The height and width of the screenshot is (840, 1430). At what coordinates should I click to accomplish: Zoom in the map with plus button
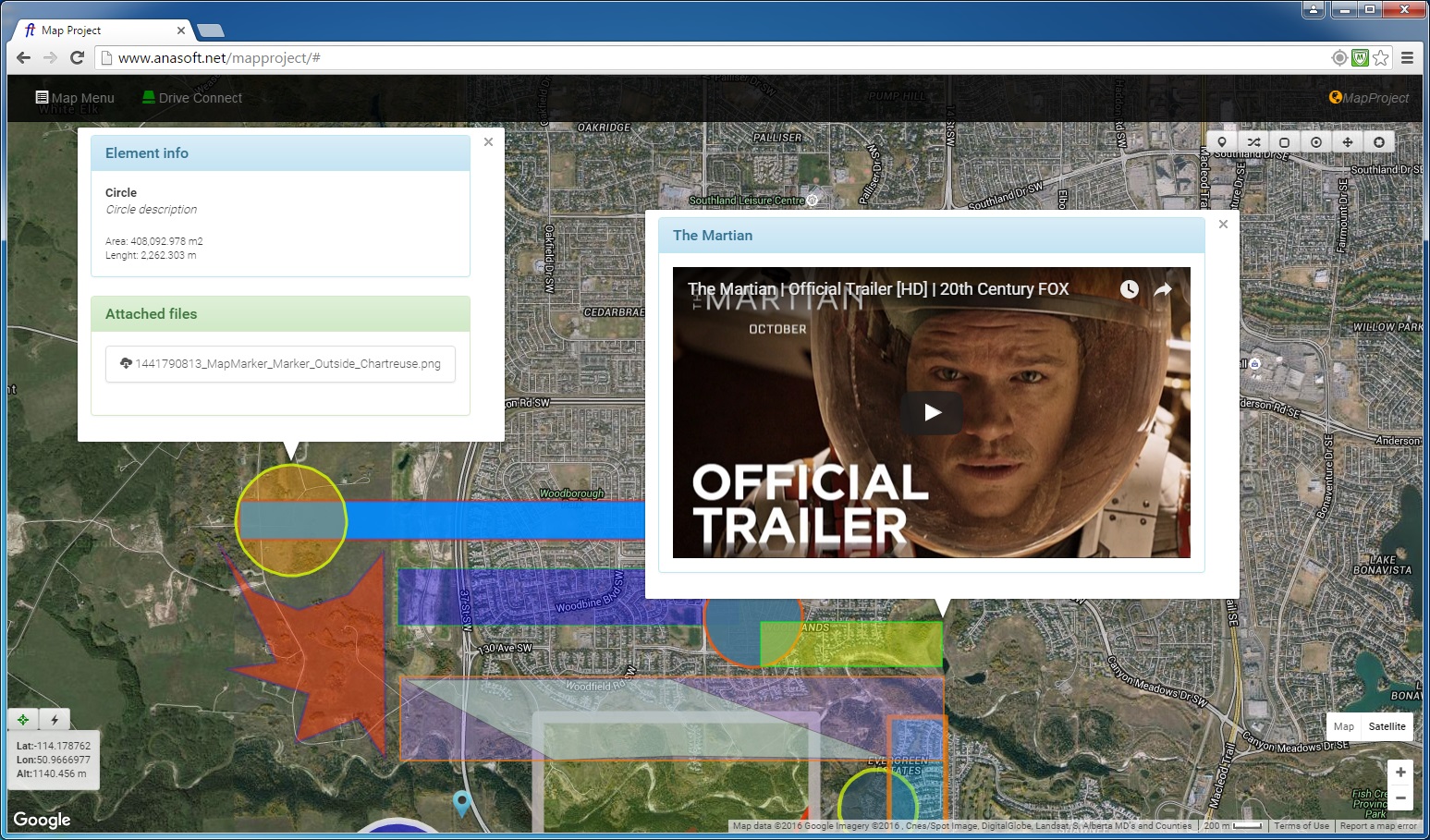(x=1400, y=773)
